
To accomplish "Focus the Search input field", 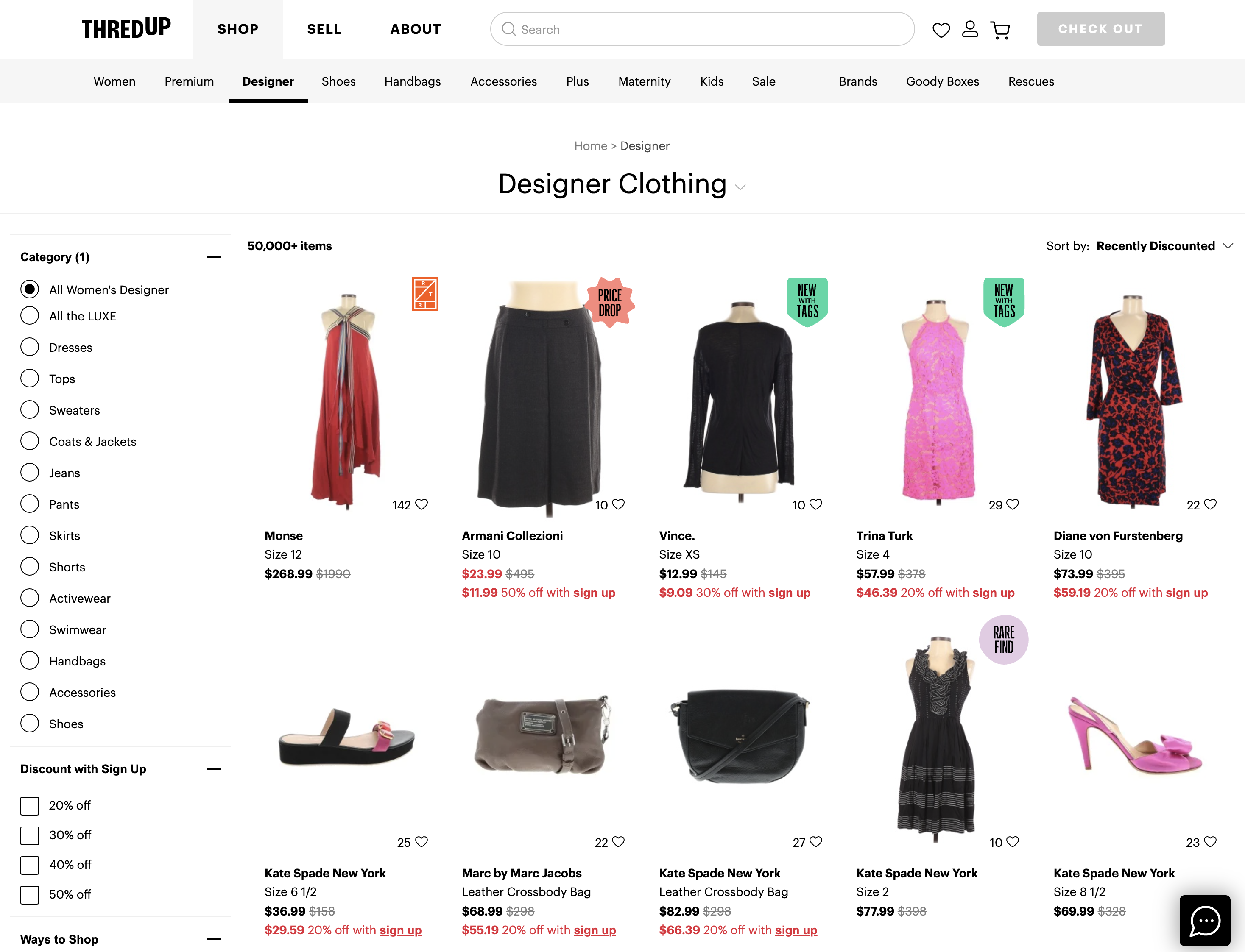I will point(702,29).
